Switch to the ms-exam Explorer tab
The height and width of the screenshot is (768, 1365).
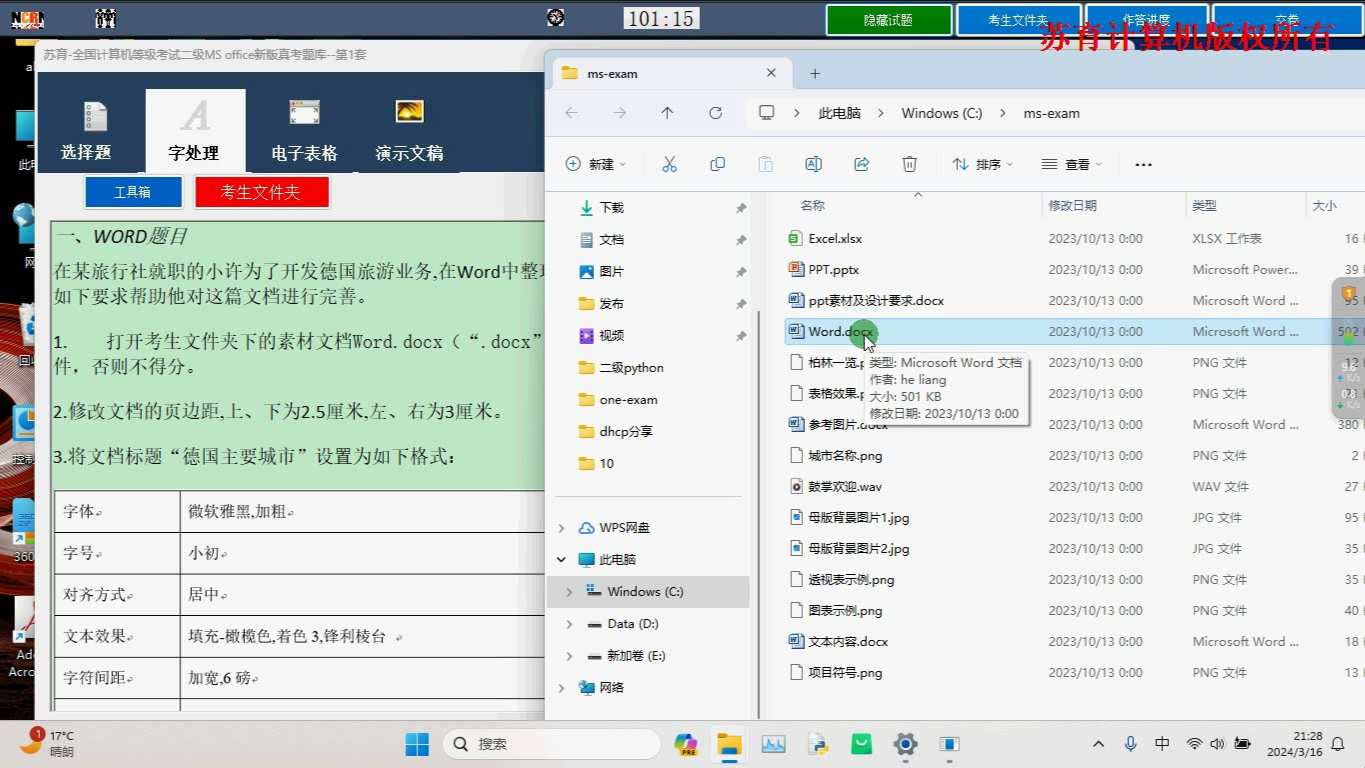(x=614, y=72)
